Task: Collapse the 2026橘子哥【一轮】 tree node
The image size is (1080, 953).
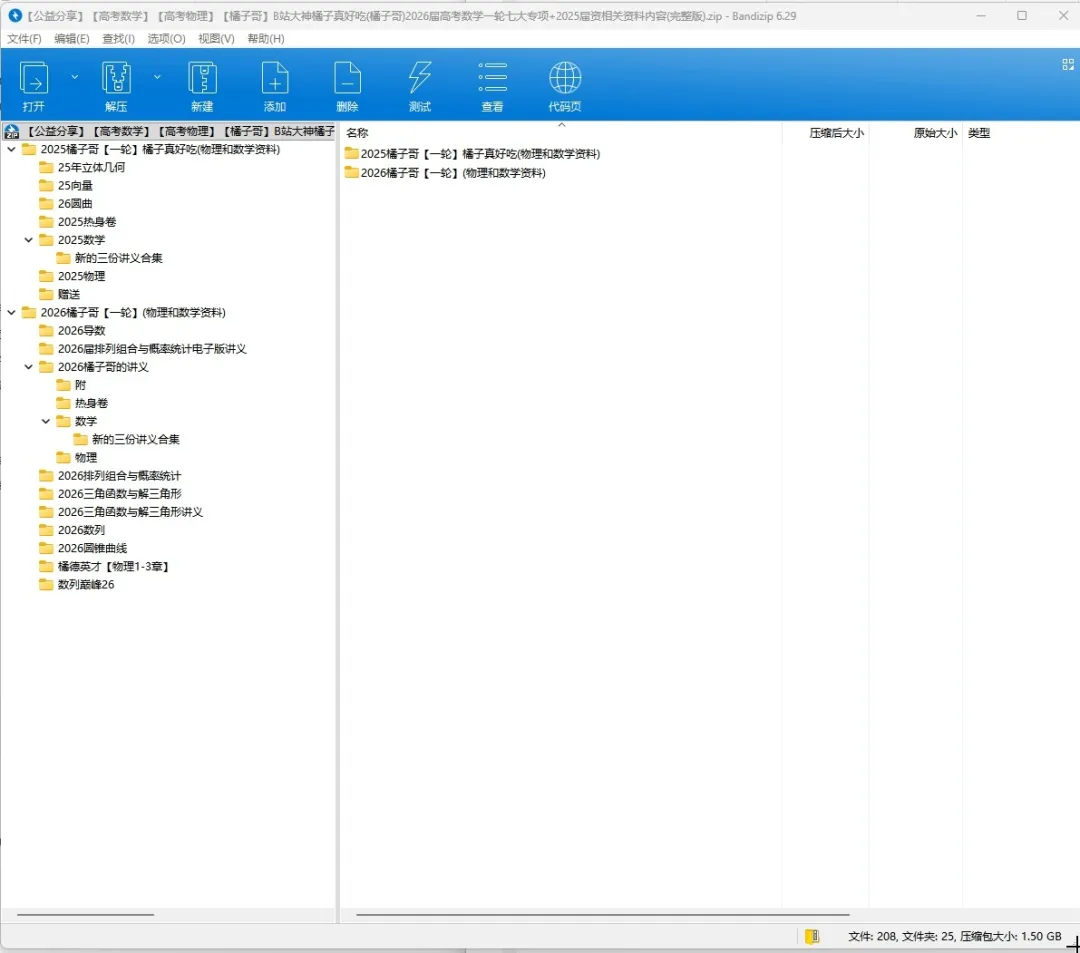Action: coord(12,313)
